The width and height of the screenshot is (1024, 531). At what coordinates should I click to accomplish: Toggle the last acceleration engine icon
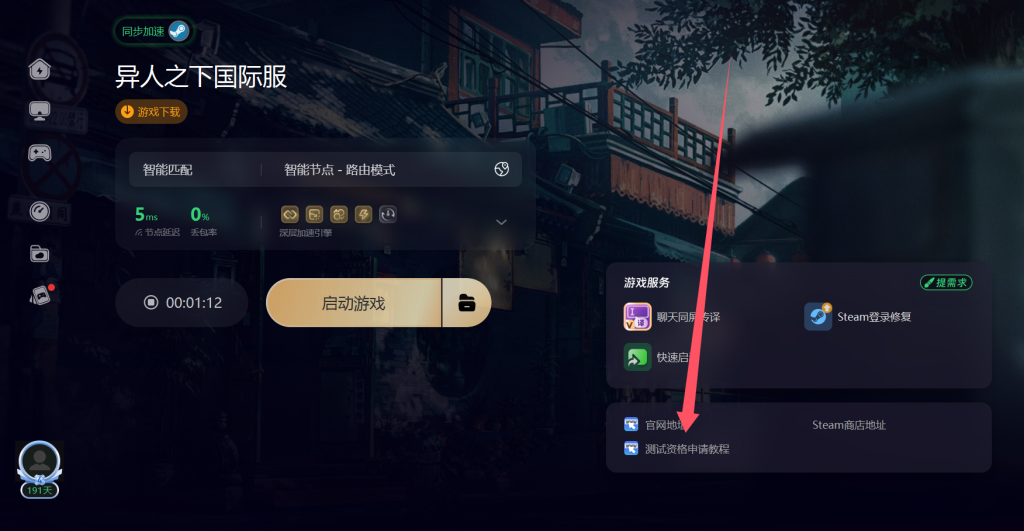point(388,214)
